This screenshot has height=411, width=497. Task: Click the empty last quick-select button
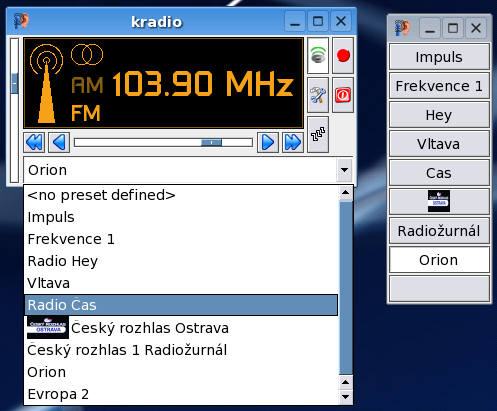439,289
